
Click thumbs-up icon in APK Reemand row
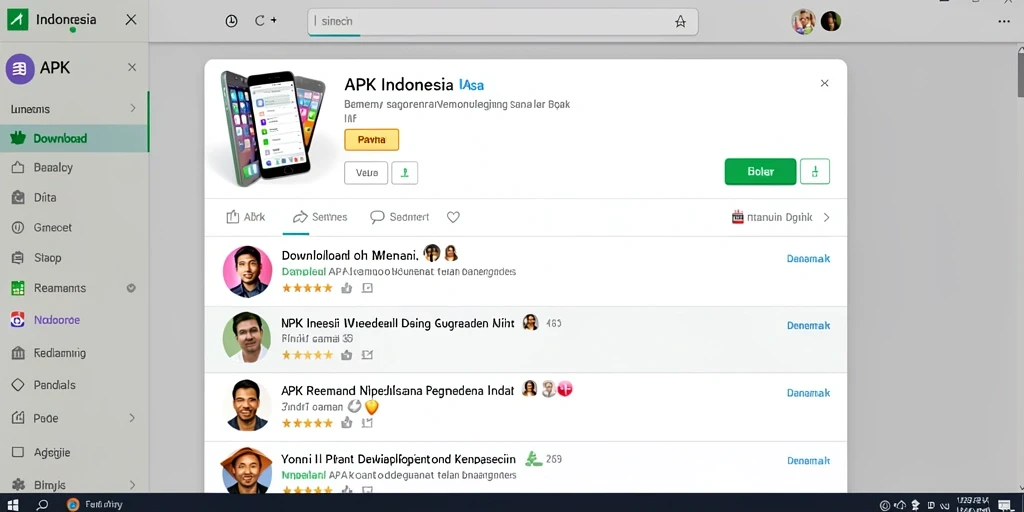(x=347, y=423)
